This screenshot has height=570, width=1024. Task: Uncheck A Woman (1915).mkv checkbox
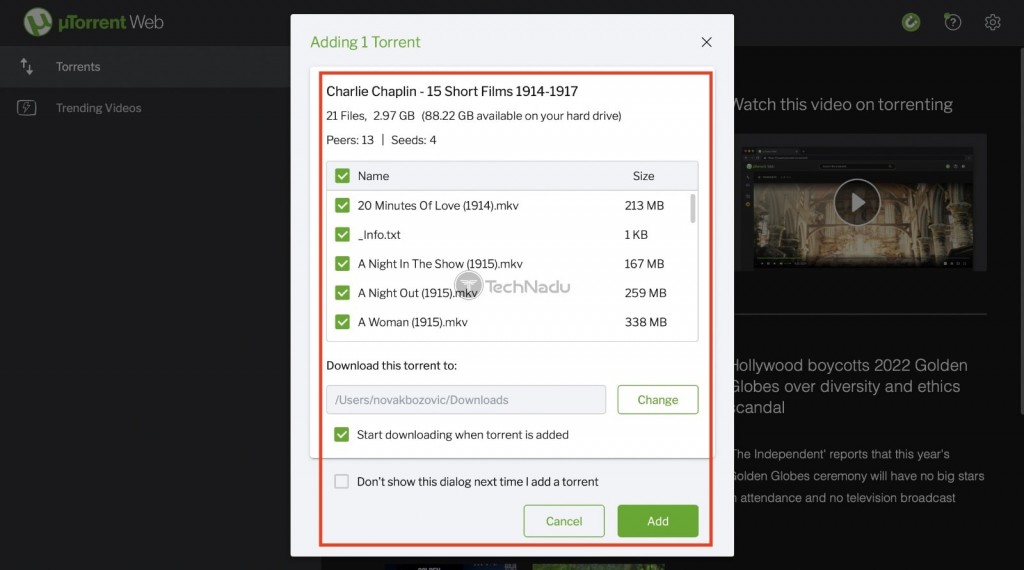[342, 322]
